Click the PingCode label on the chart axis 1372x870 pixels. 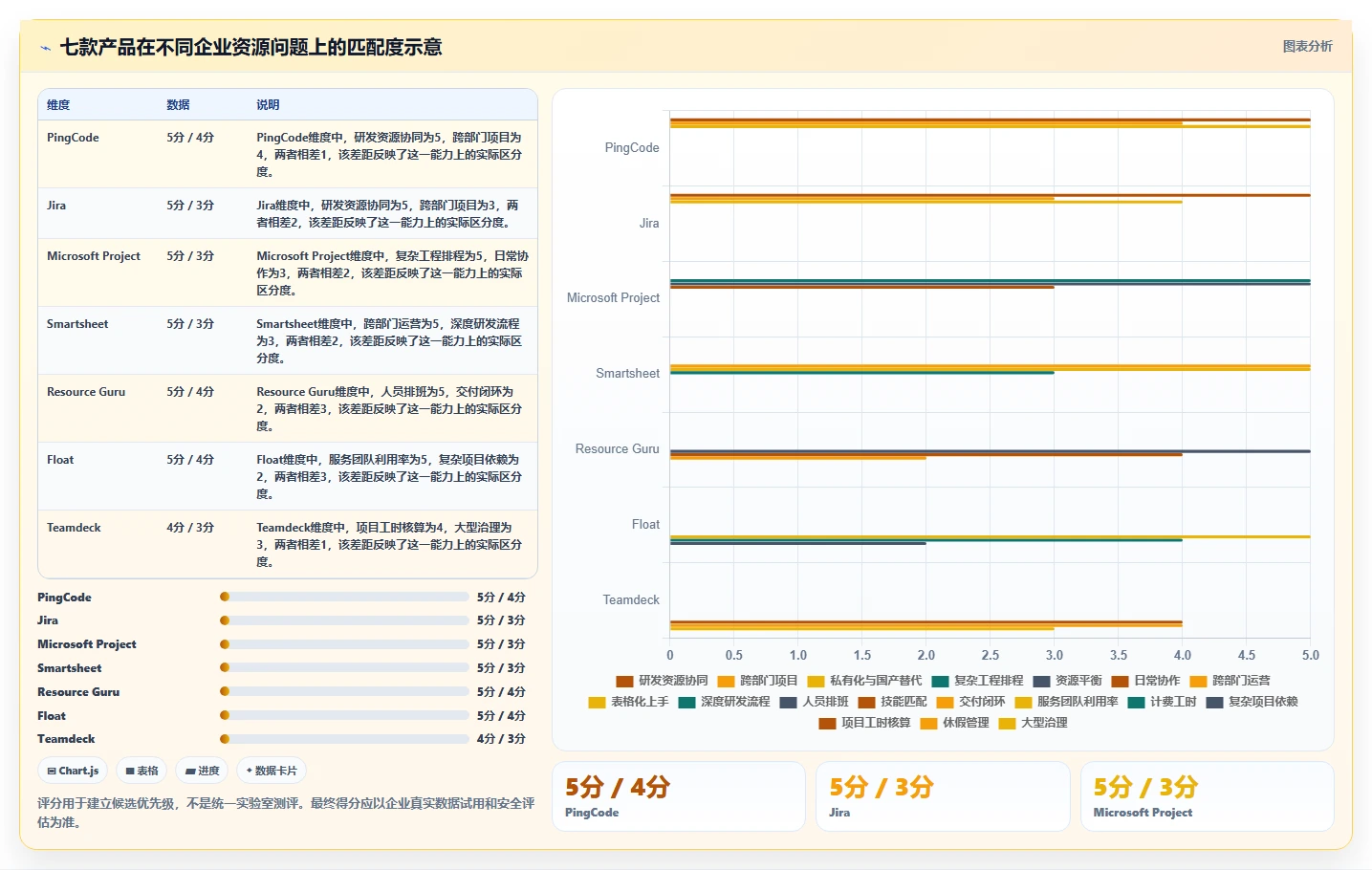coord(632,148)
